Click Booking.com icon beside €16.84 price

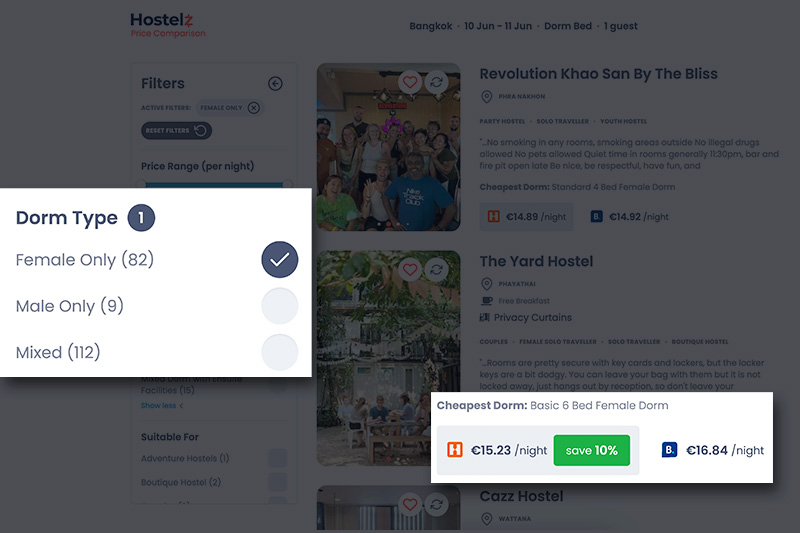point(670,450)
